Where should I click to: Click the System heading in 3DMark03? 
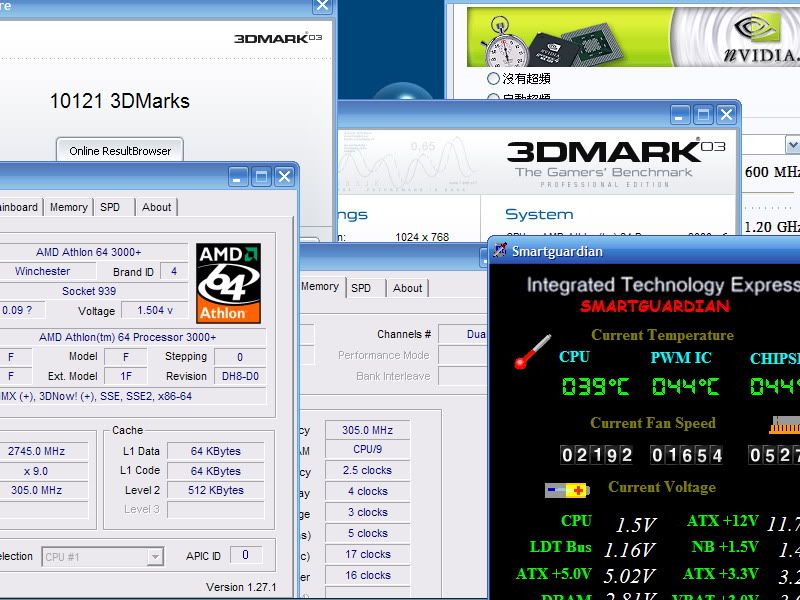(x=539, y=214)
